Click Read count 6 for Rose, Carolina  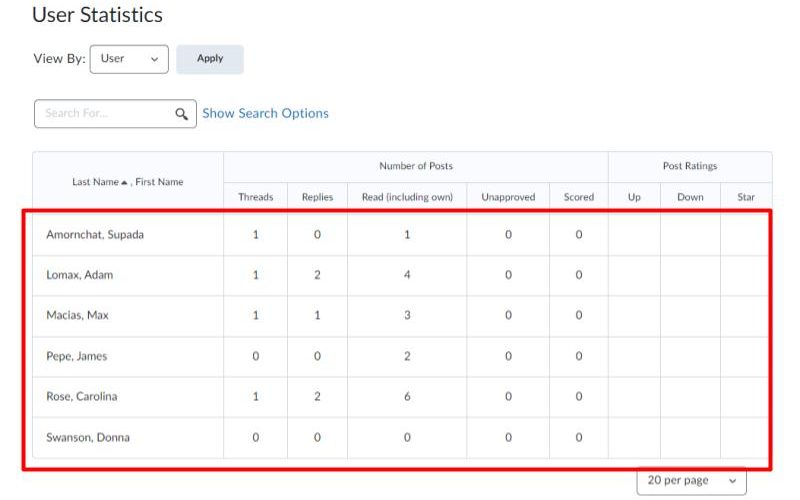tap(407, 396)
